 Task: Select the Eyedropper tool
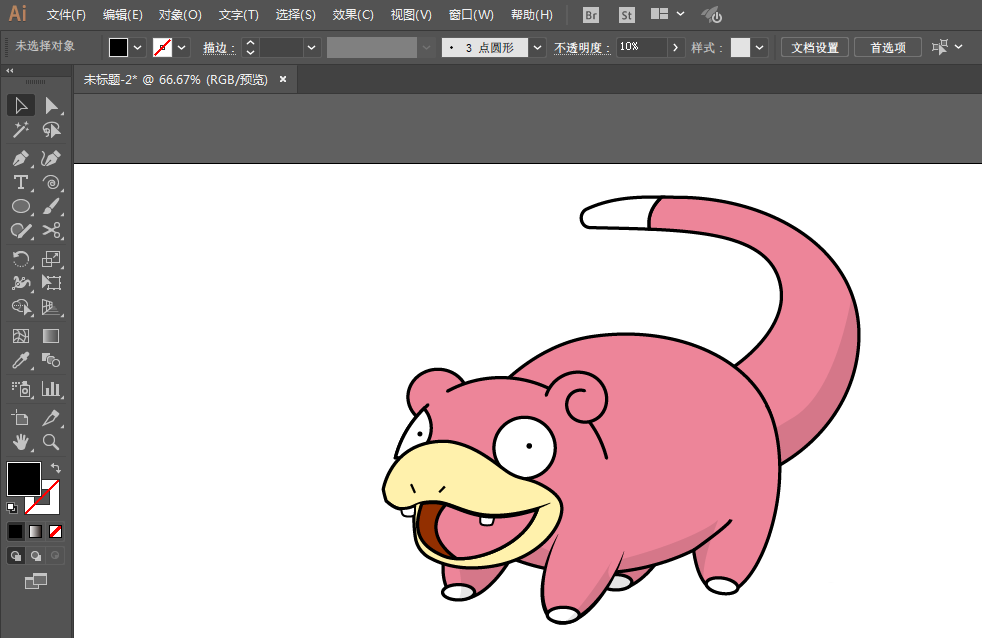pos(21,360)
